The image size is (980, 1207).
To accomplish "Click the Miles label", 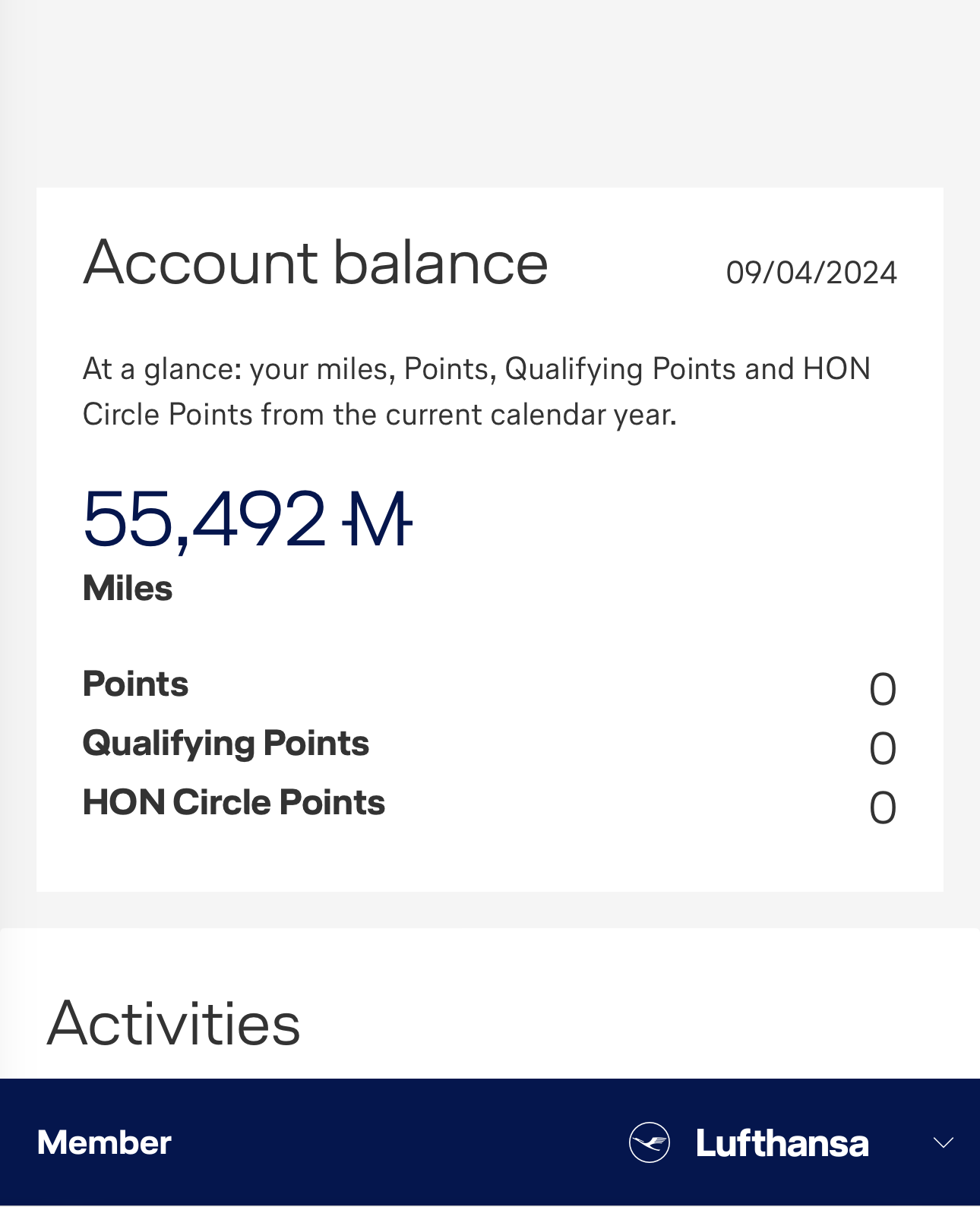I will 128,588.
